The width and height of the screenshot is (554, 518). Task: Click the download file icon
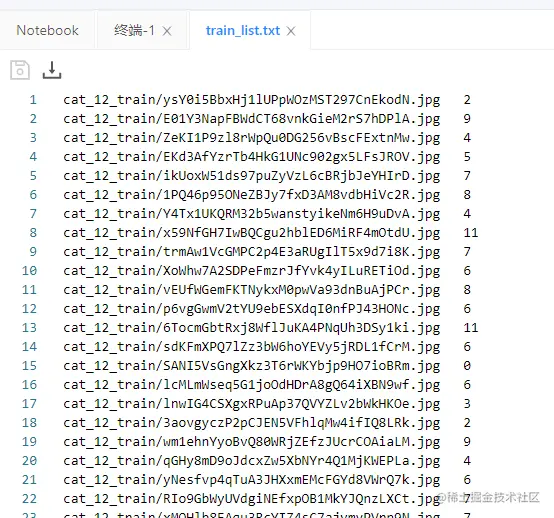tap(52, 70)
